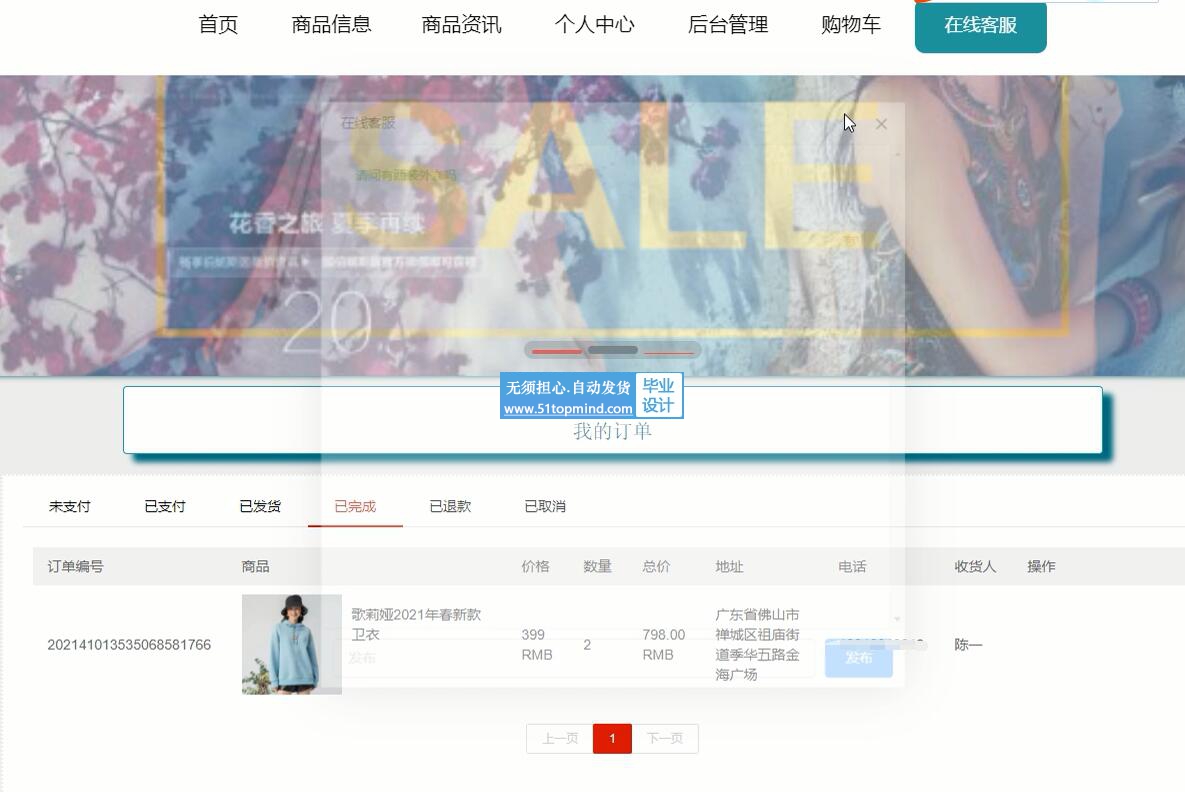The height and width of the screenshot is (792, 1185).
Task: Open the 首页 navigation item
Action: coord(218,25)
